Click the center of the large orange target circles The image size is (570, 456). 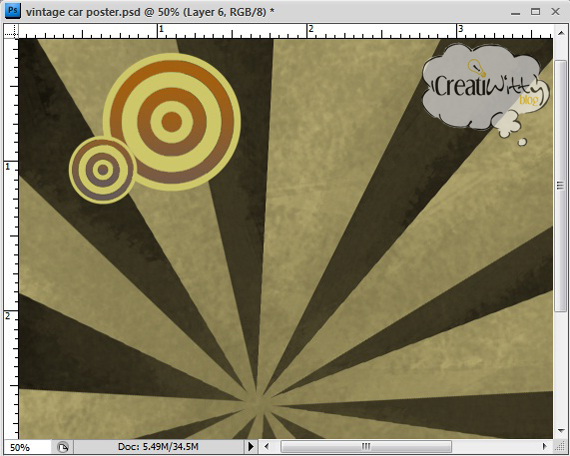(x=172, y=122)
